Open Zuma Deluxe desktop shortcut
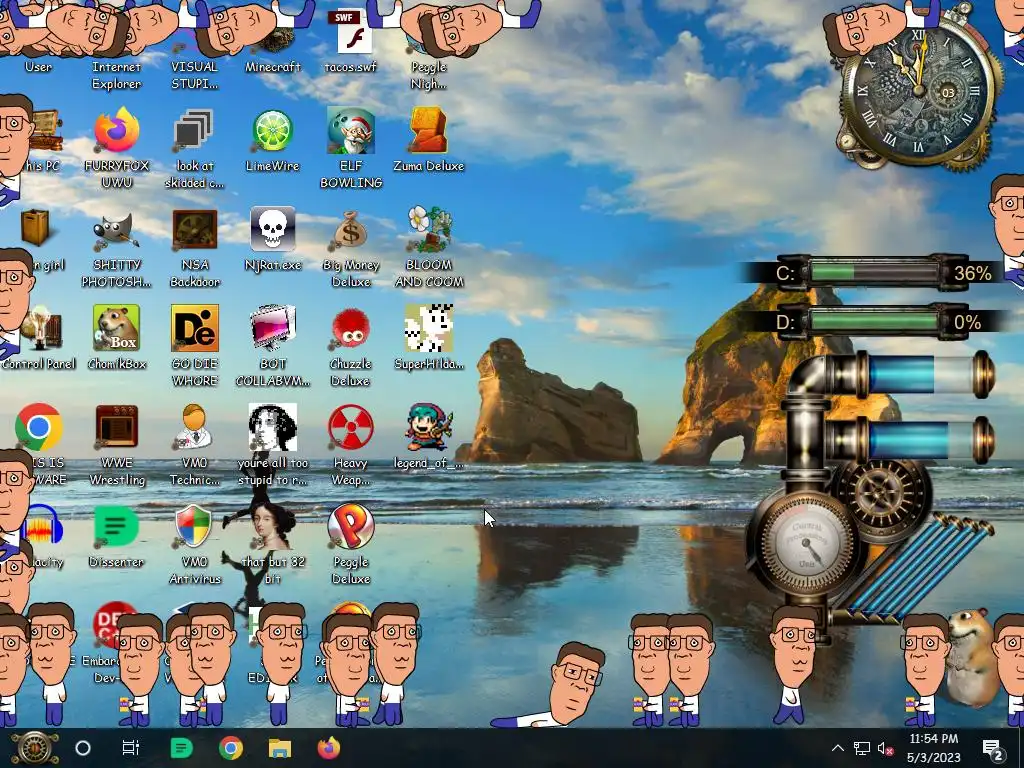This screenshot has width=1024, height=768. pyautogui.click(x=428, y=131)
